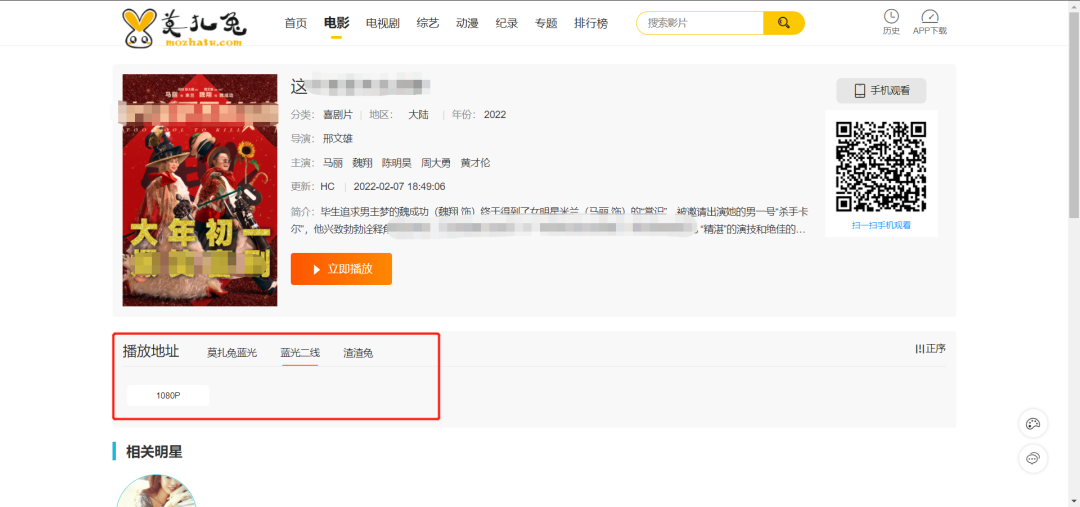Click actor 魏翔 link
This screenshot has height=507, width=1080.
point(362,163)
